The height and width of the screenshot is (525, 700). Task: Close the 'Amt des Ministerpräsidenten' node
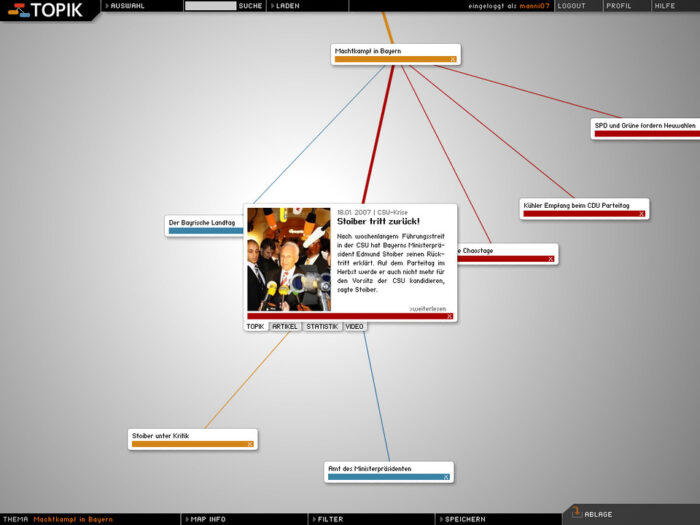point(446,477)
